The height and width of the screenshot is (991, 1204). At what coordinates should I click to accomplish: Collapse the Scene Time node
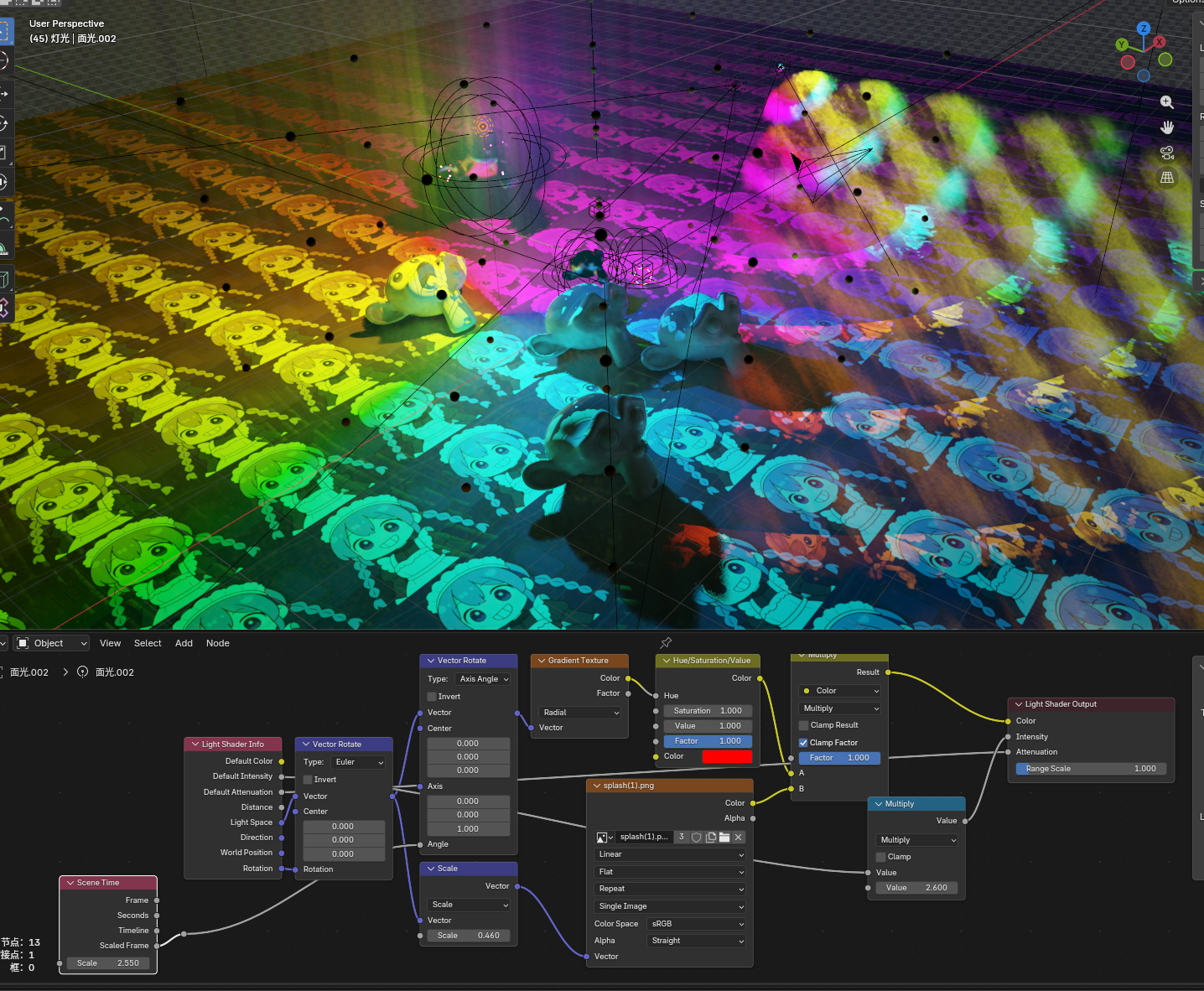pyautogui.click(x=70, y=883)
